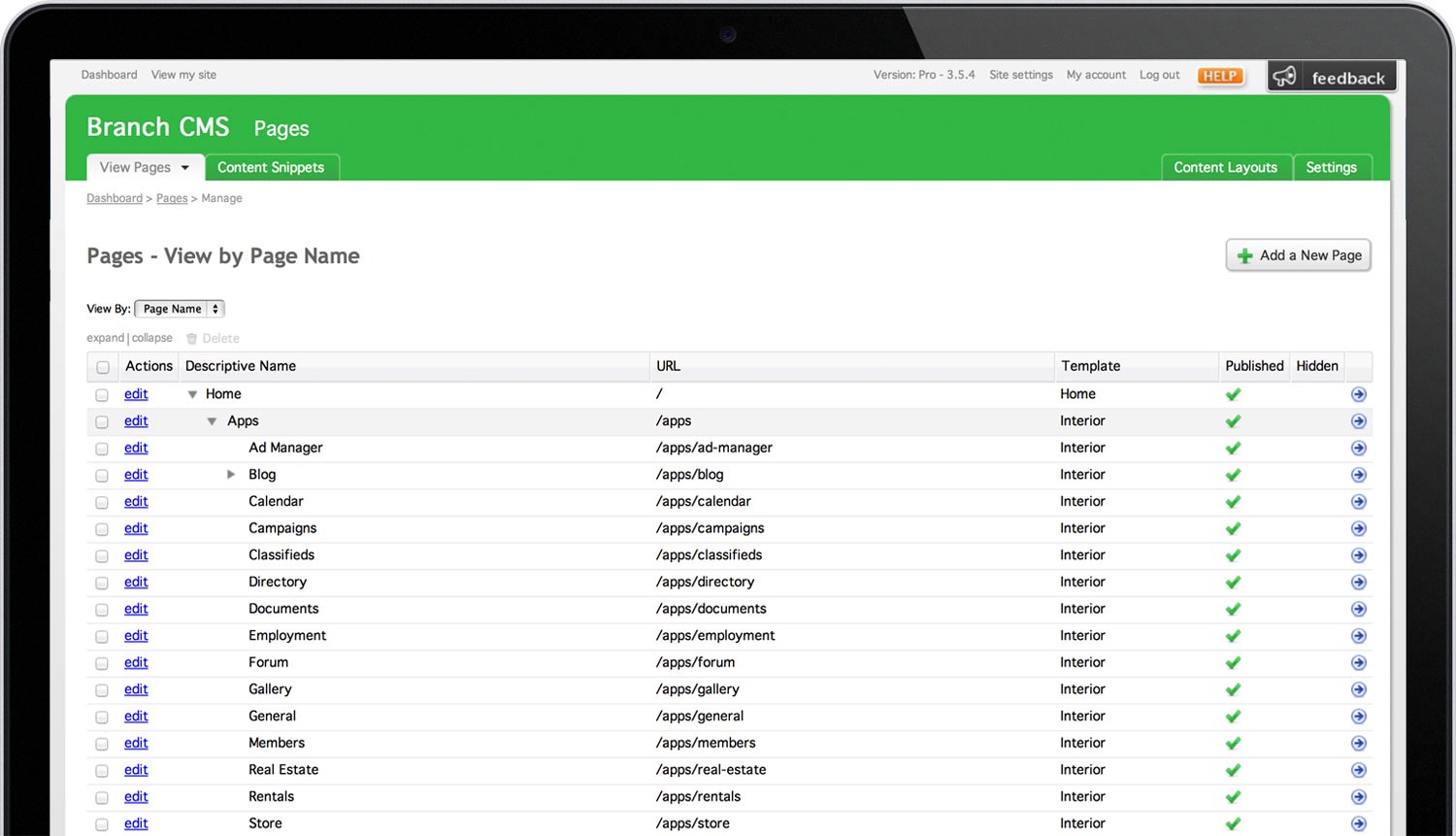
Task: Click the arrow icon in Ad Manager row
Action: (1358, 448)
